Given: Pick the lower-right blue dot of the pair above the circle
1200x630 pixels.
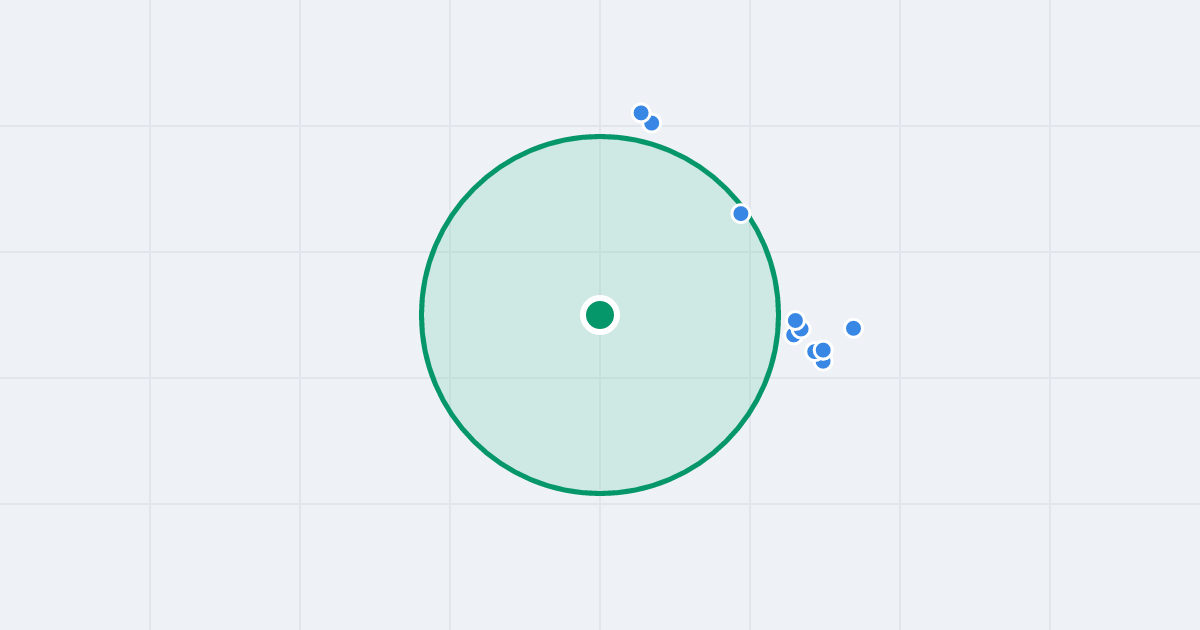Looking at the screenshot, I should pos(653,124).
